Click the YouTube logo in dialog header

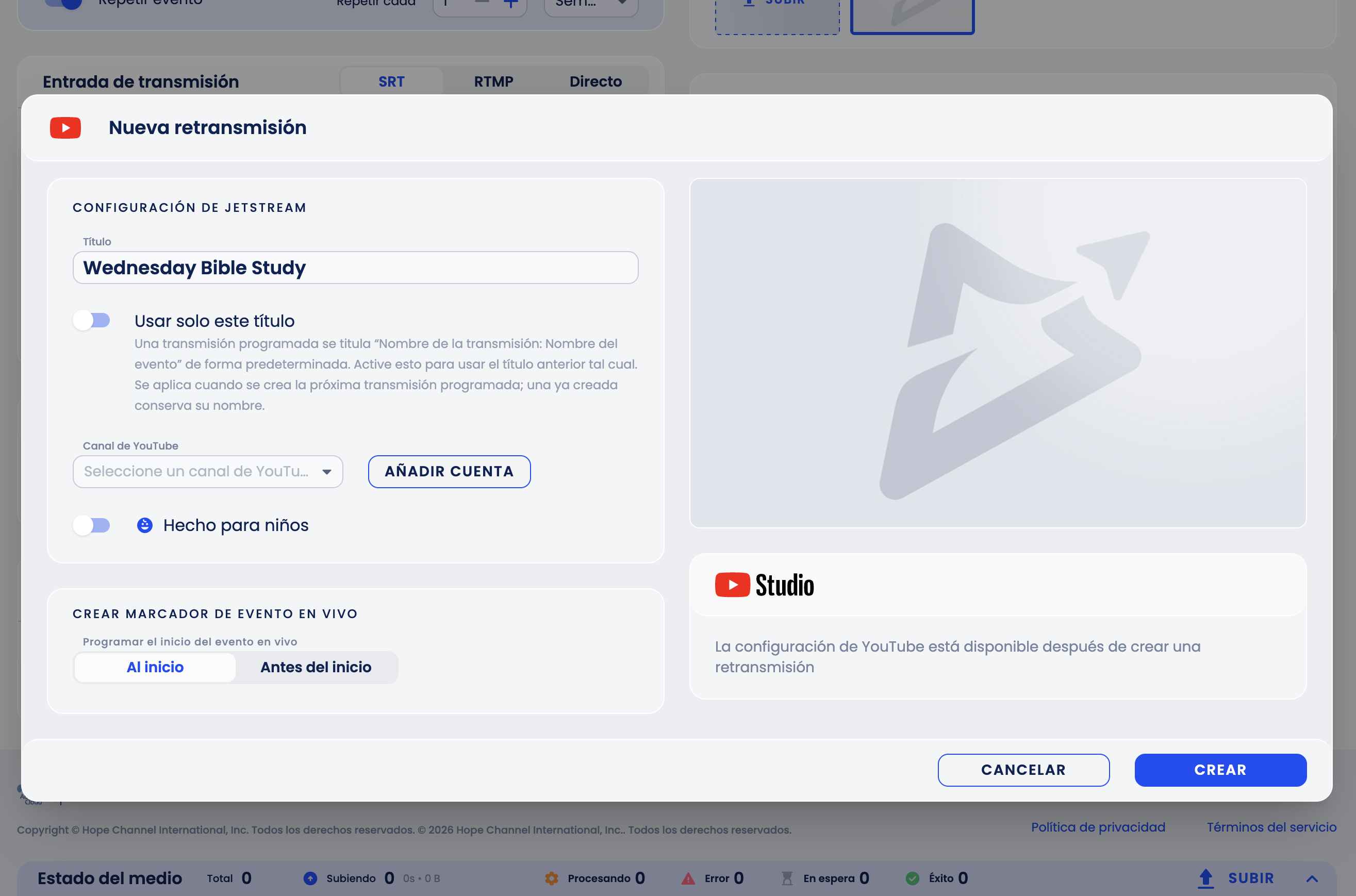[x=65, y=127]
